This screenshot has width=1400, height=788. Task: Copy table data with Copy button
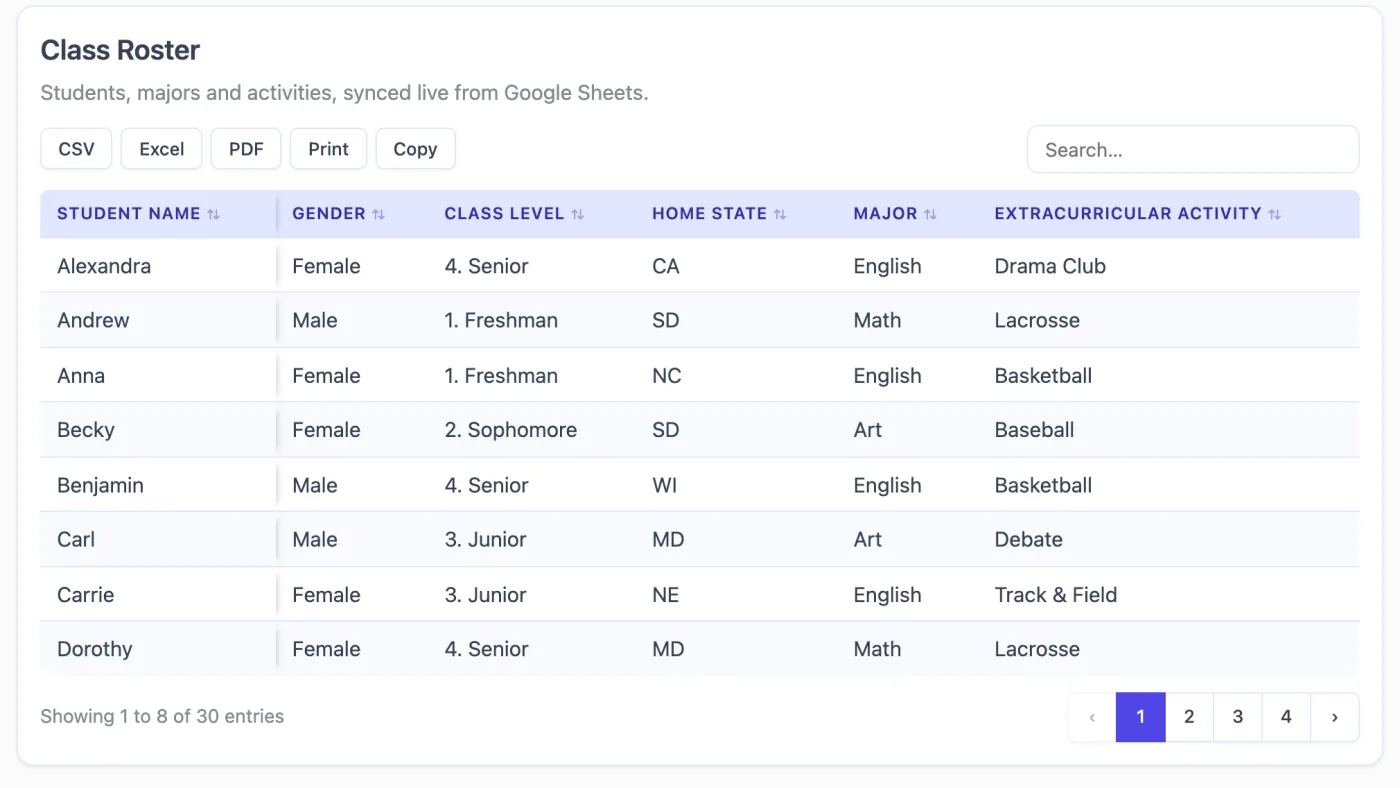[415, 149]
